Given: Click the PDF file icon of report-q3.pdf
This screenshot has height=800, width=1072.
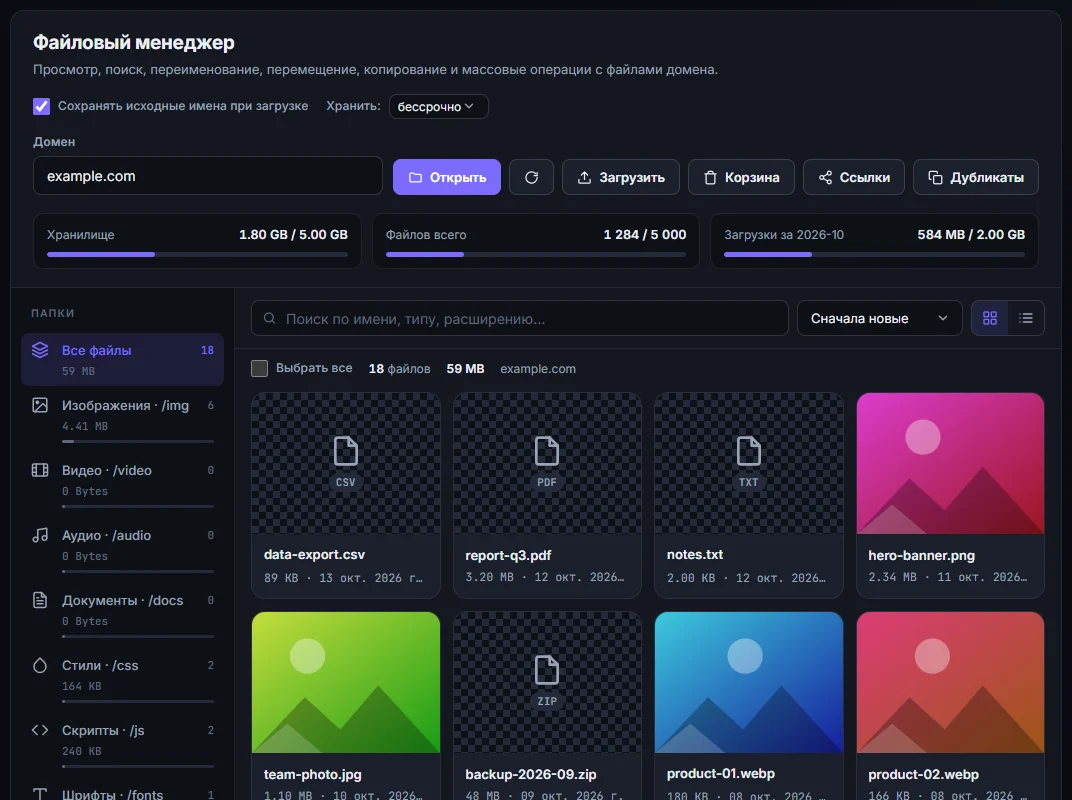Looking at the screenshot, I should (x=547, y=451).
